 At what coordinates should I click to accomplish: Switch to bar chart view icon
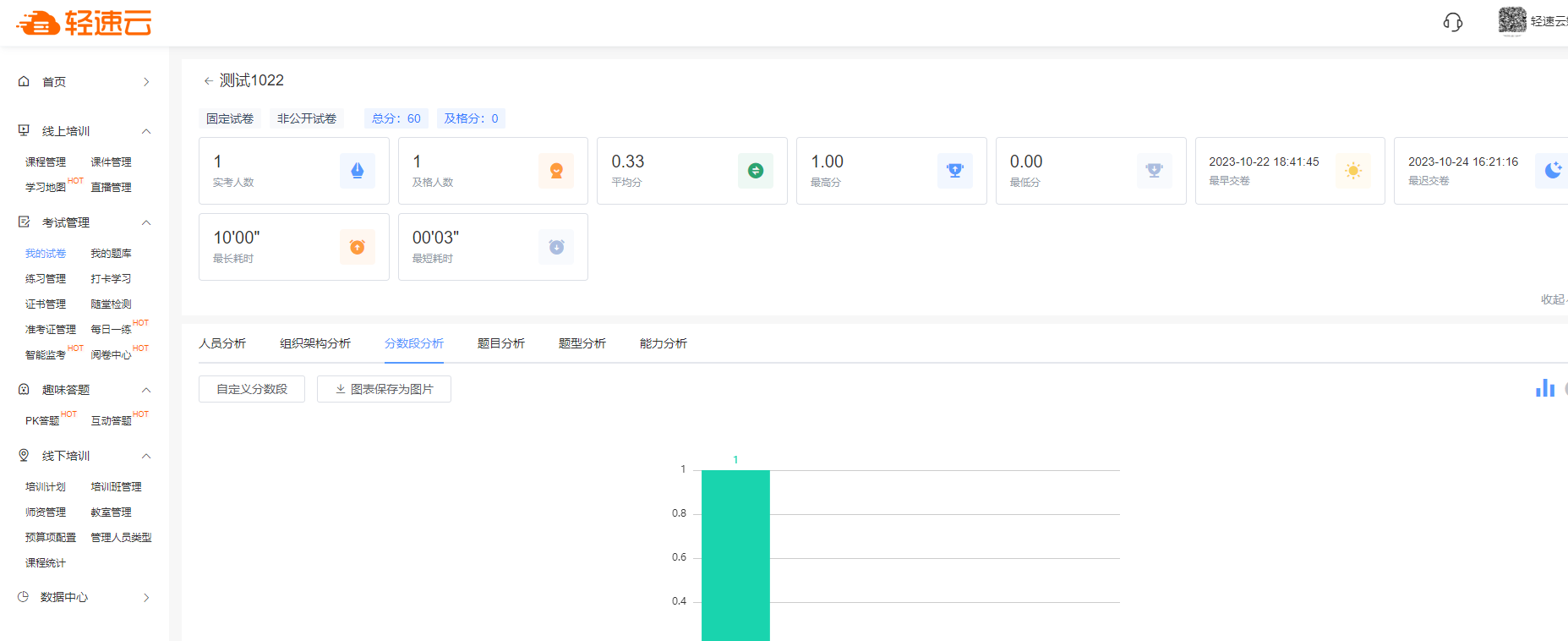pos(1544,388)
